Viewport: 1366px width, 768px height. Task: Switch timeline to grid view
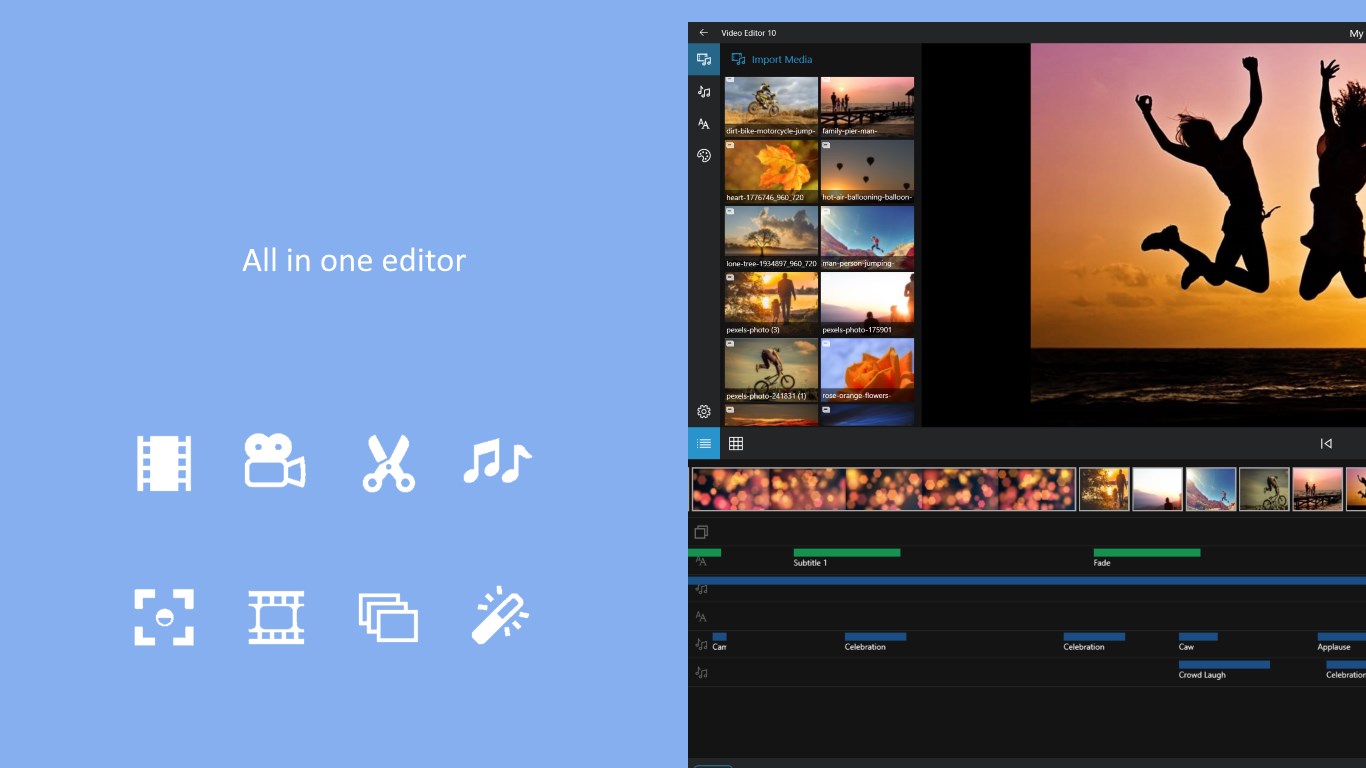736,444
